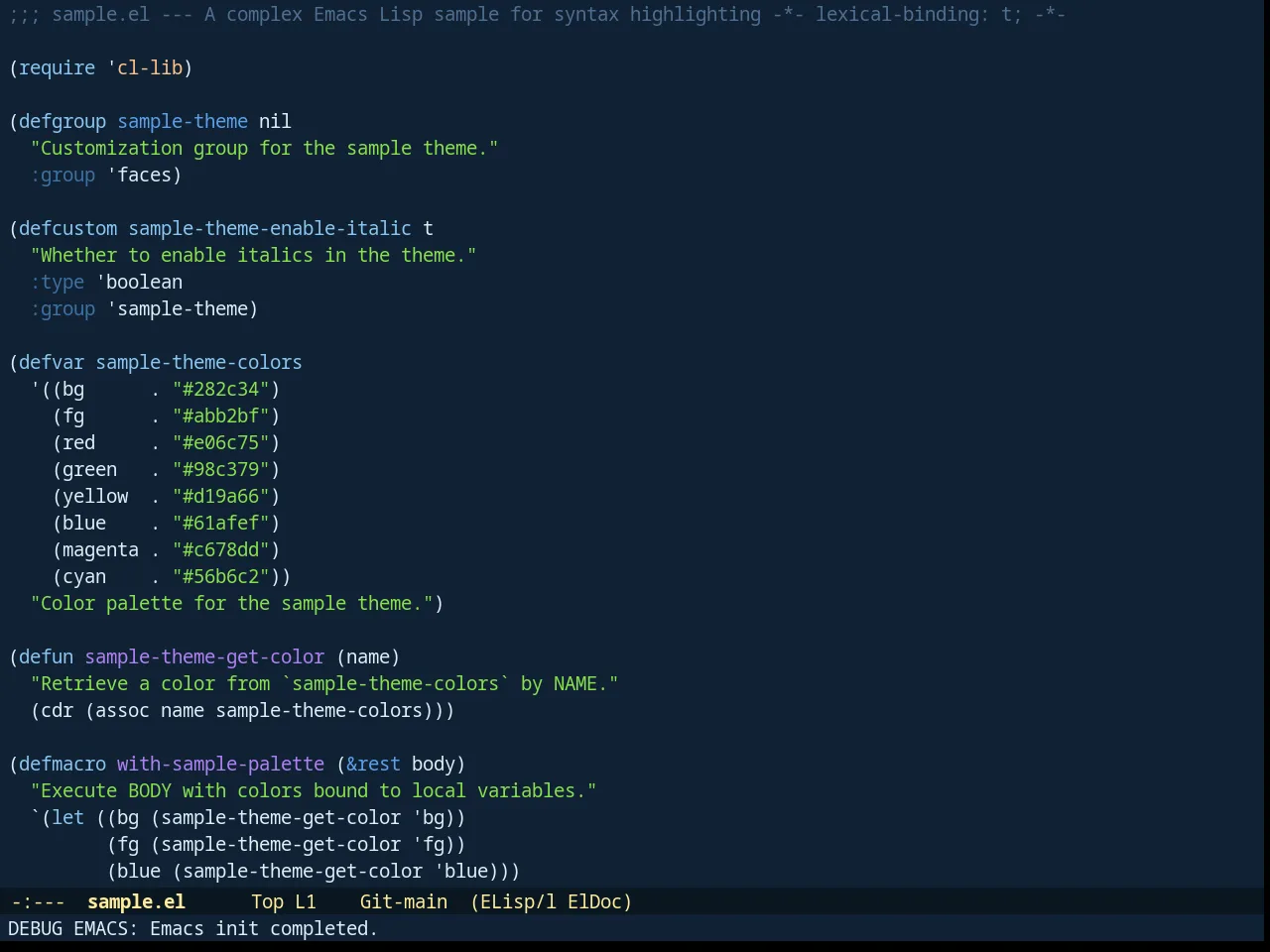
Task: Click the -:--- buffer status indicator
Action: 38,901
